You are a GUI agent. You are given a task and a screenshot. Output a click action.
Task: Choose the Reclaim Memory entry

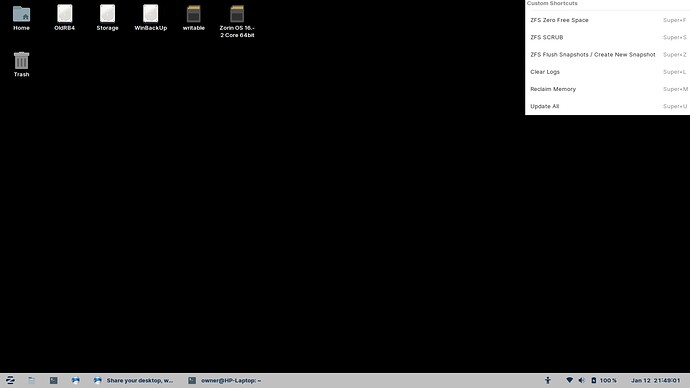(x=607, y=89)
